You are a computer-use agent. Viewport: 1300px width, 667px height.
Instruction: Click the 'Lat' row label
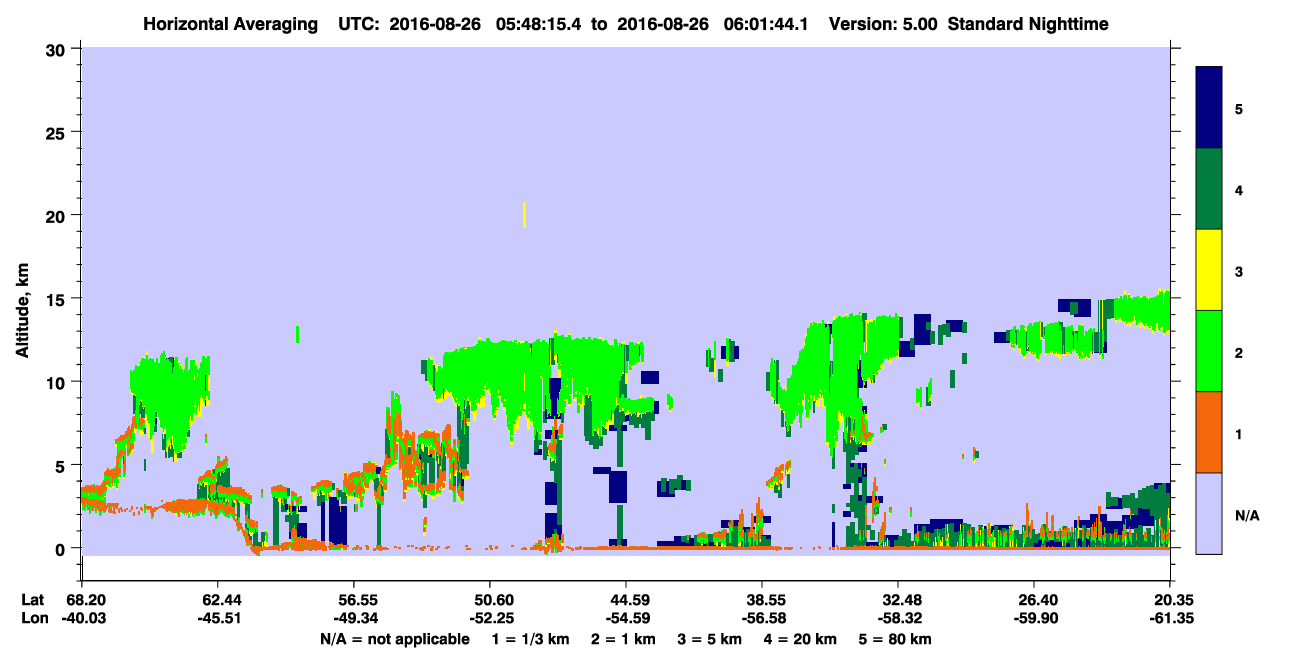click(33, 600)
